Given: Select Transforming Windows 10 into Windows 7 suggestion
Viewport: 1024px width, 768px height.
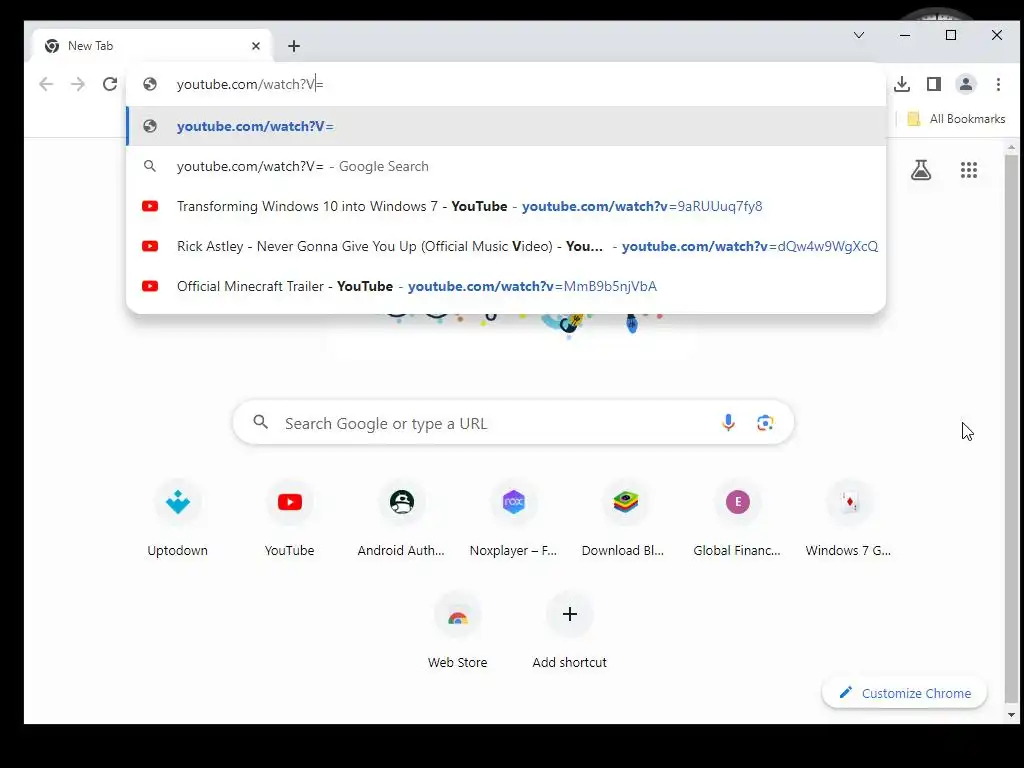Looking at the screenshot, I should pos(506,206).
